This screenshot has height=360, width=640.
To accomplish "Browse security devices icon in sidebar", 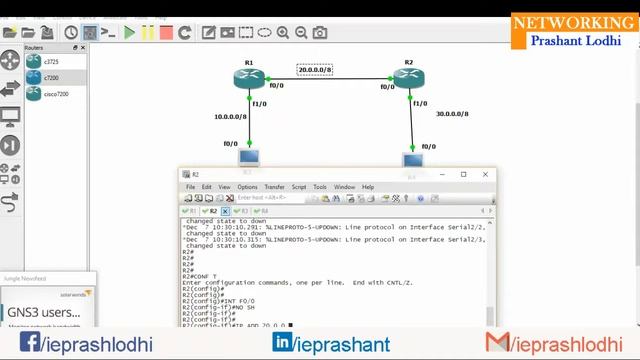I will click(x=10, y=145).
